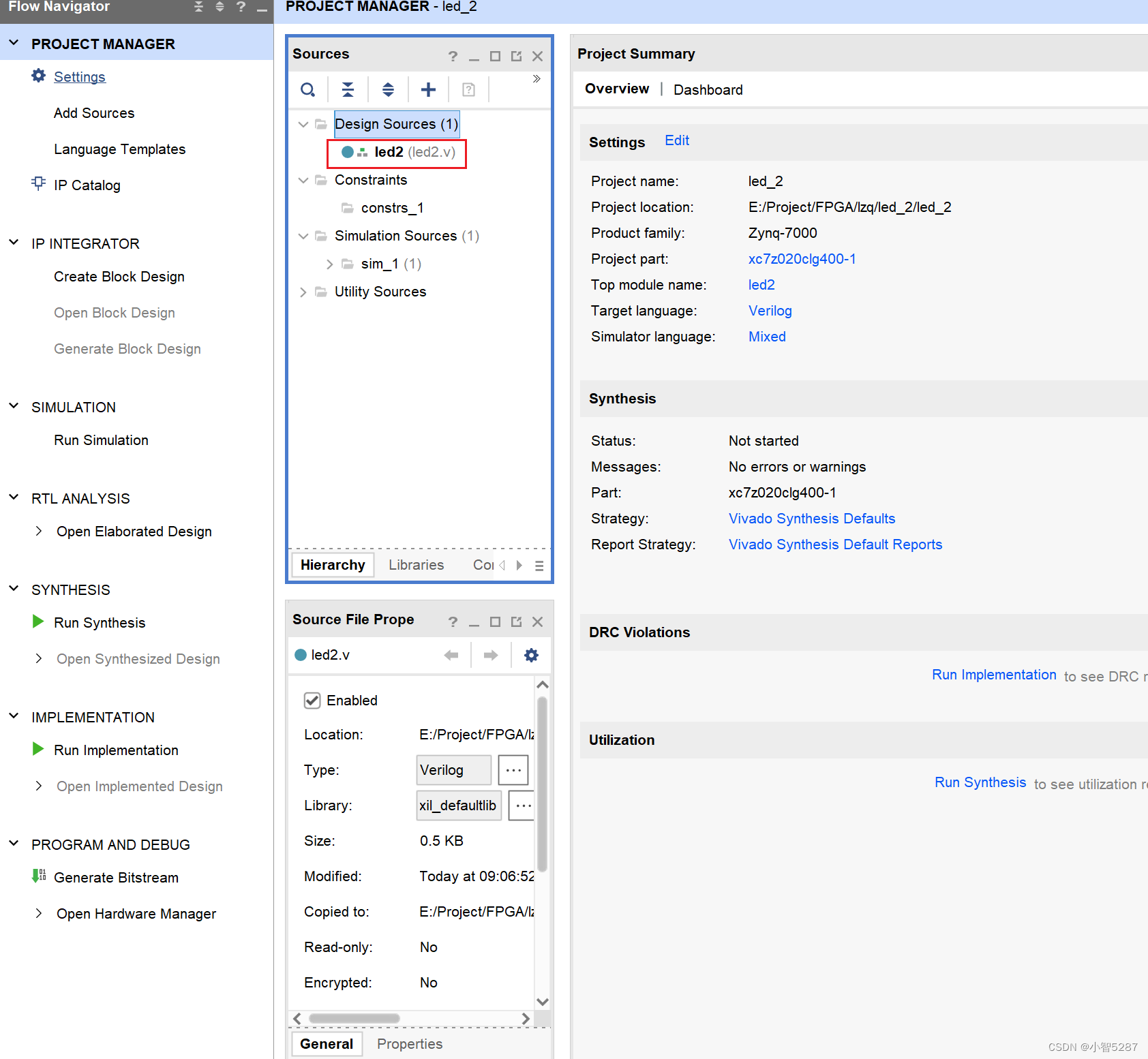Float the Sources panel

(516, 56)
